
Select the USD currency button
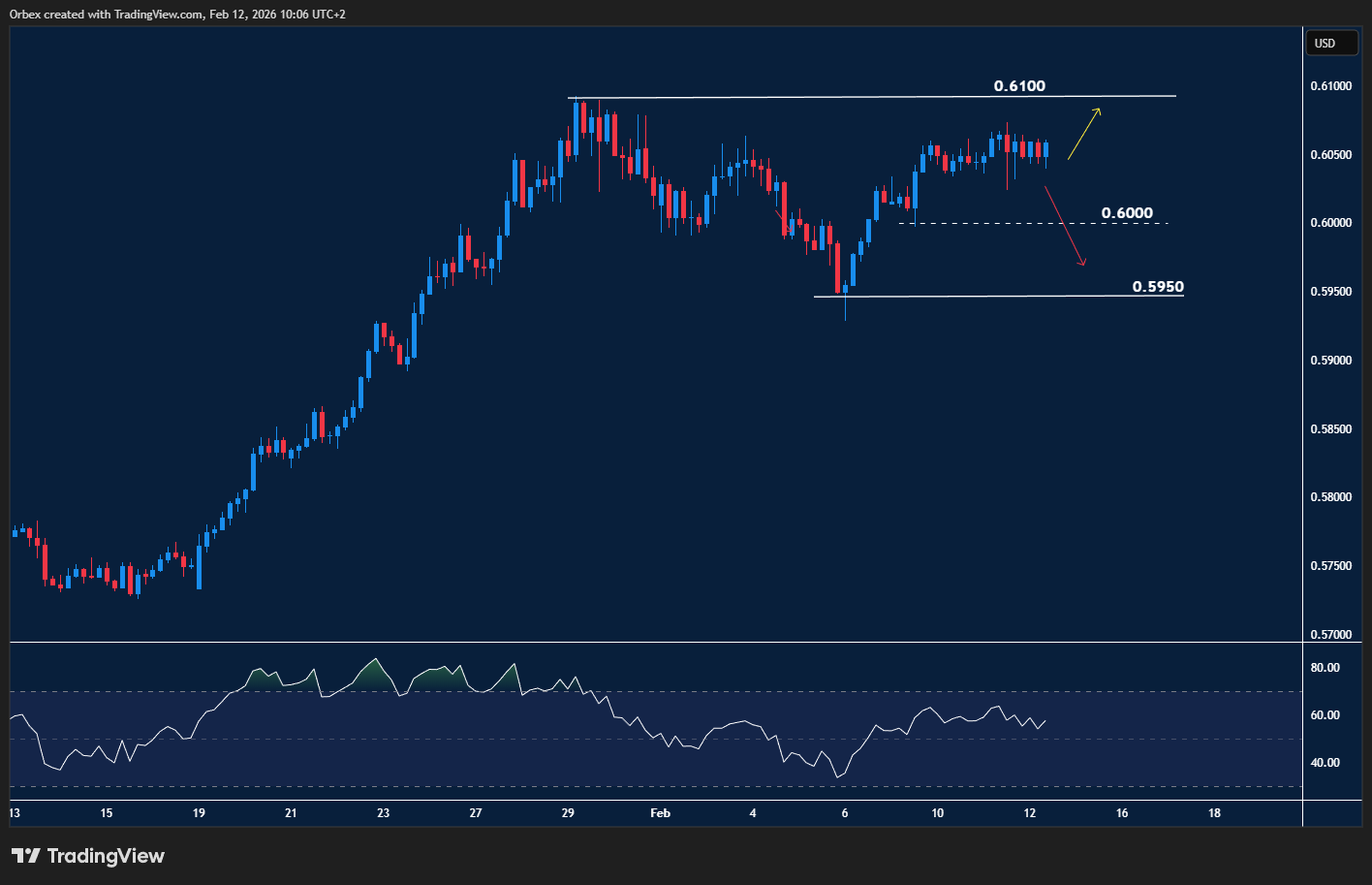[x=1331, y=43]
